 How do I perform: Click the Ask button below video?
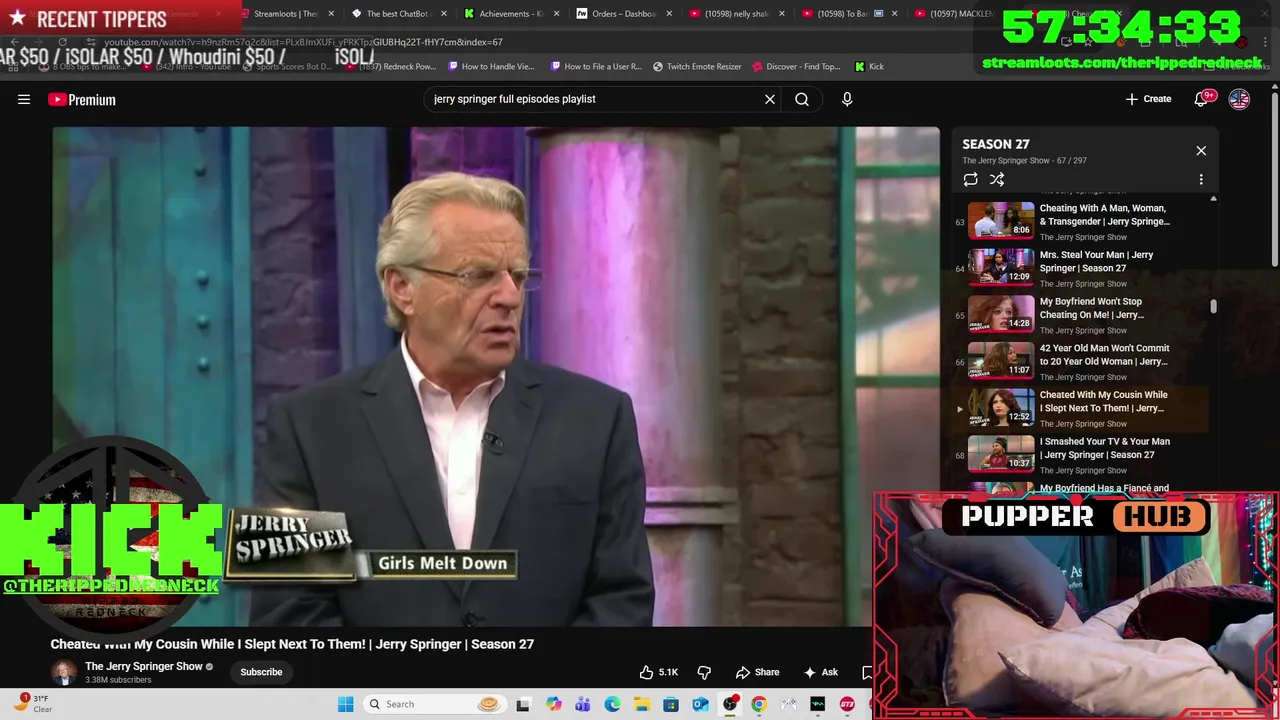820,672
